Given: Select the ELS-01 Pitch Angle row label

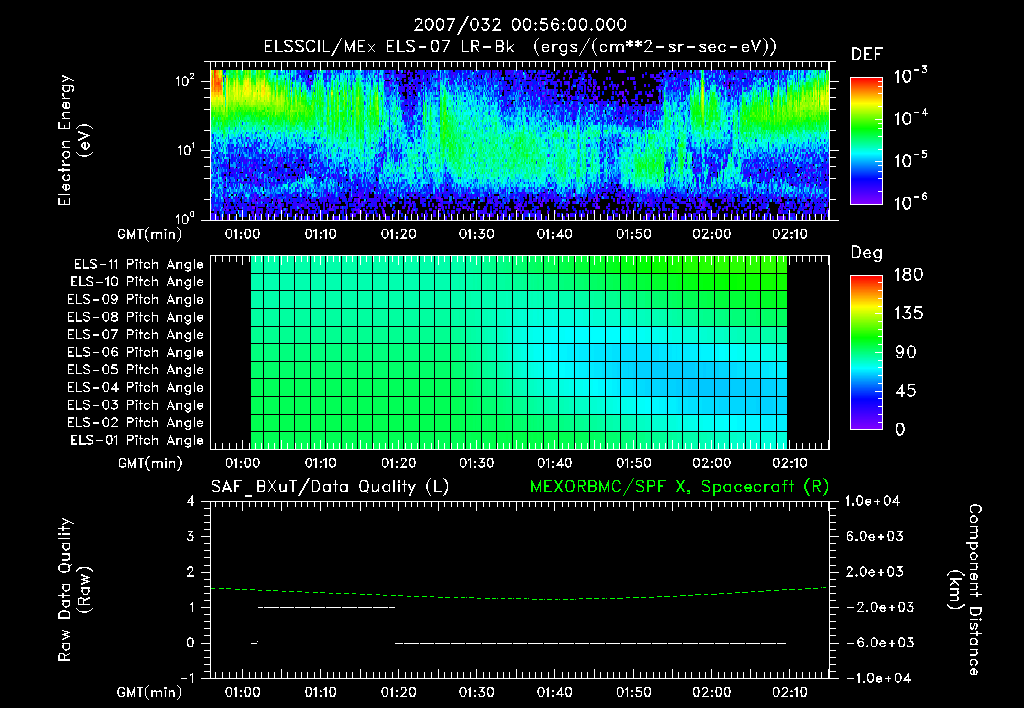Looking at the screenshot, I should pos(137,440).
